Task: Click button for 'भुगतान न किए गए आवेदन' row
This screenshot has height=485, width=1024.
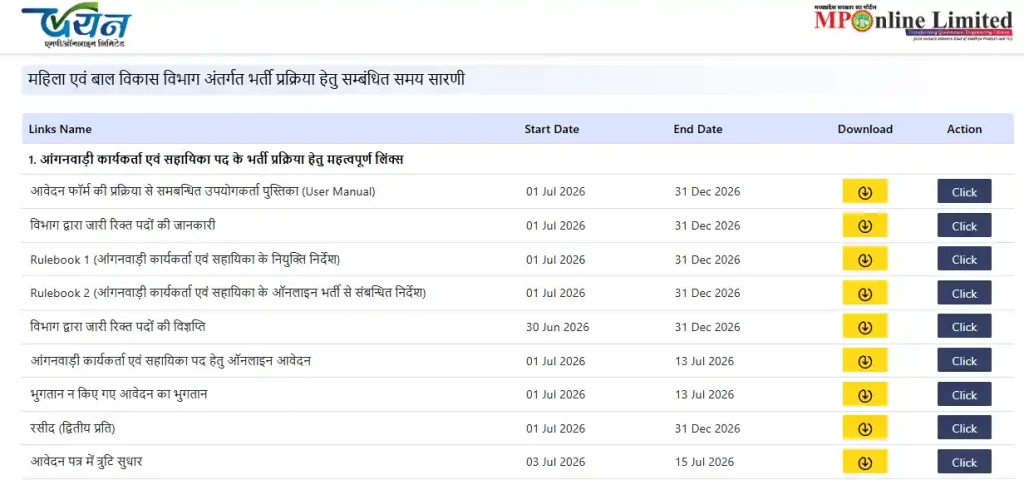Action: click(964, 395)
